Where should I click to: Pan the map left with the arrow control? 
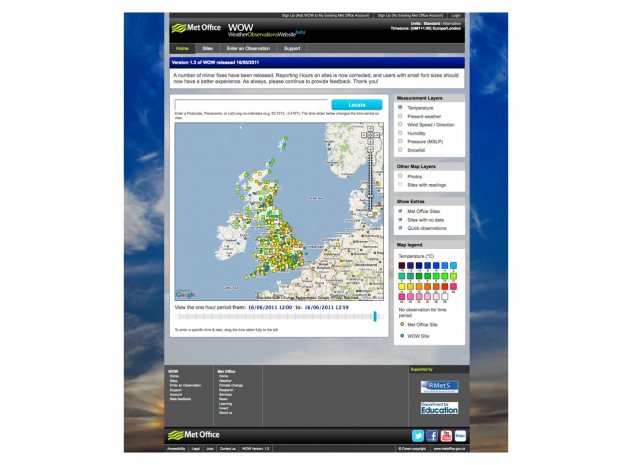pos(364,135)
